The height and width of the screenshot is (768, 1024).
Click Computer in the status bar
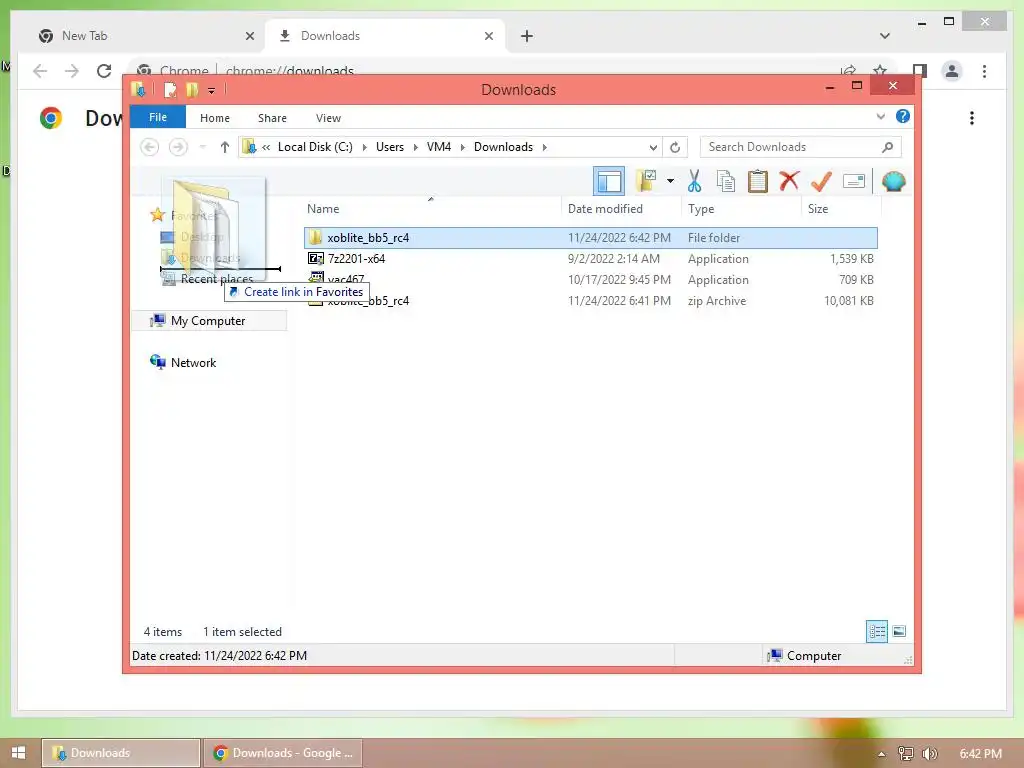point(814,656)
